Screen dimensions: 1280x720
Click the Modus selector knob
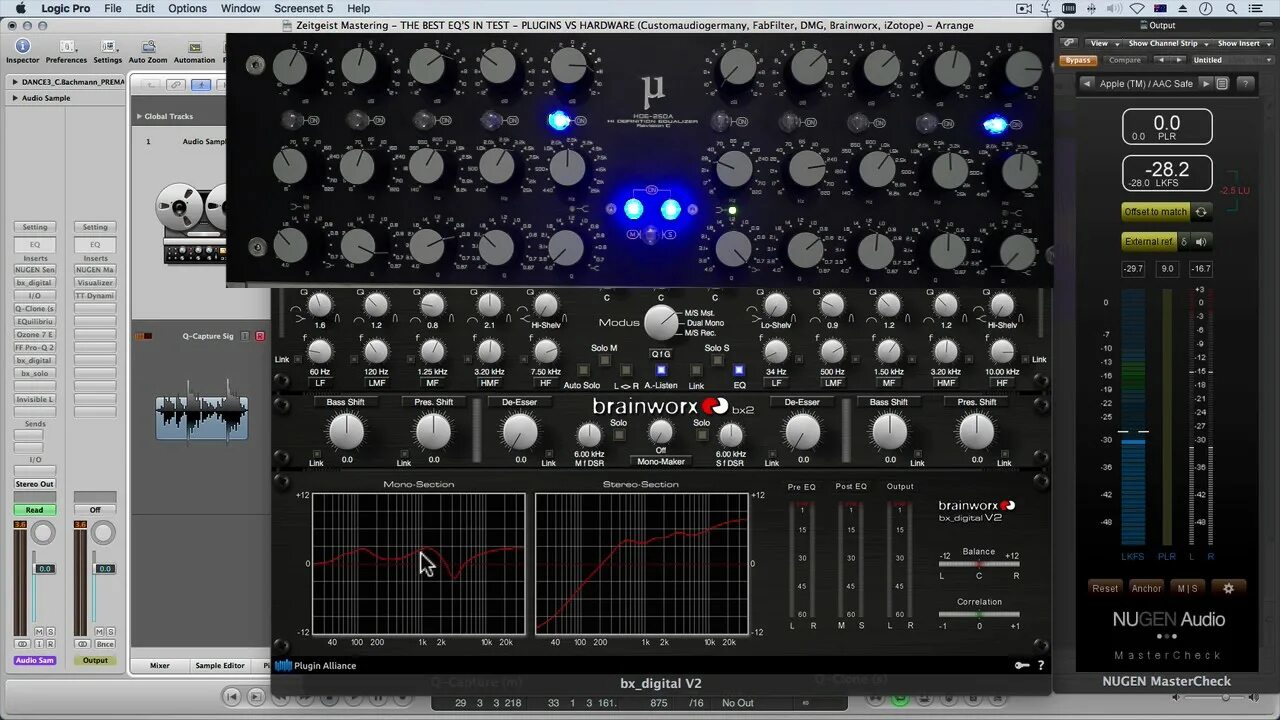click(660, 322)
